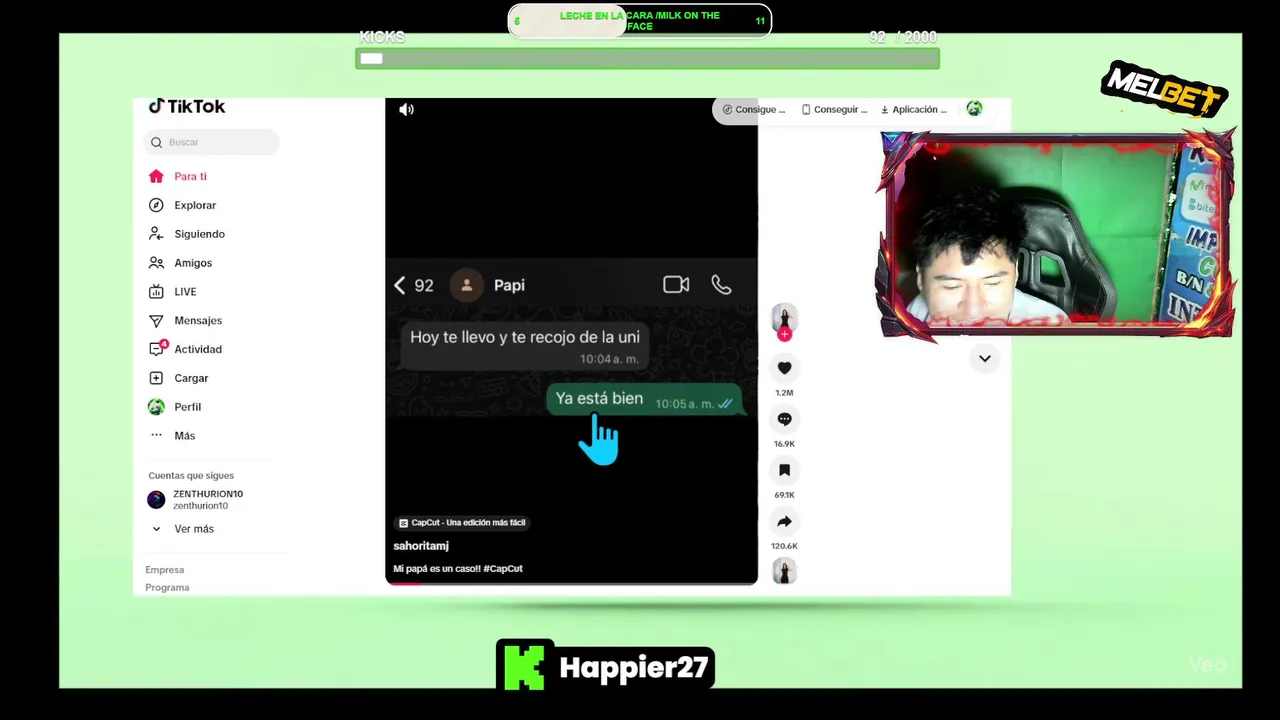
Task: Click the compass icon beside Explorar
Action: click(x=156, y=205)
